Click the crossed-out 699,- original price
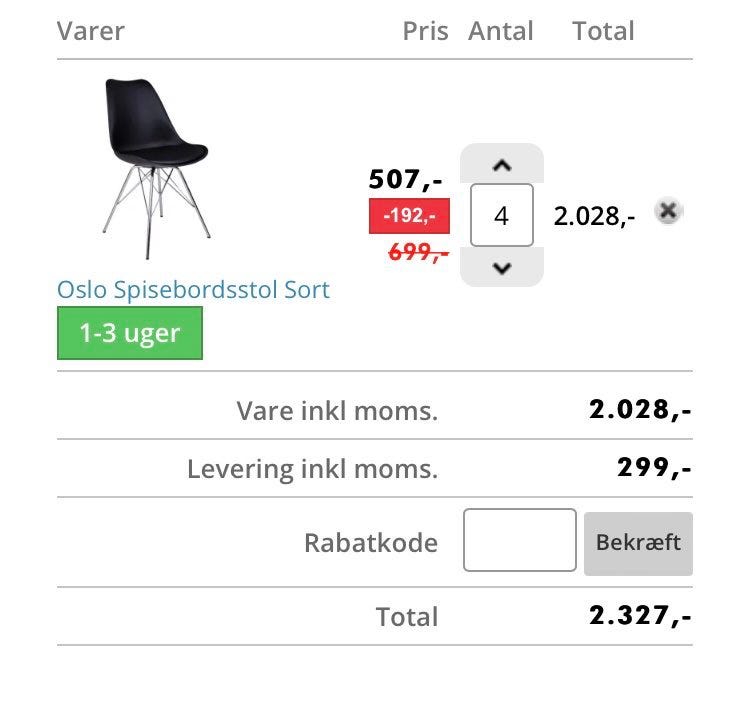 pos(418,252)
